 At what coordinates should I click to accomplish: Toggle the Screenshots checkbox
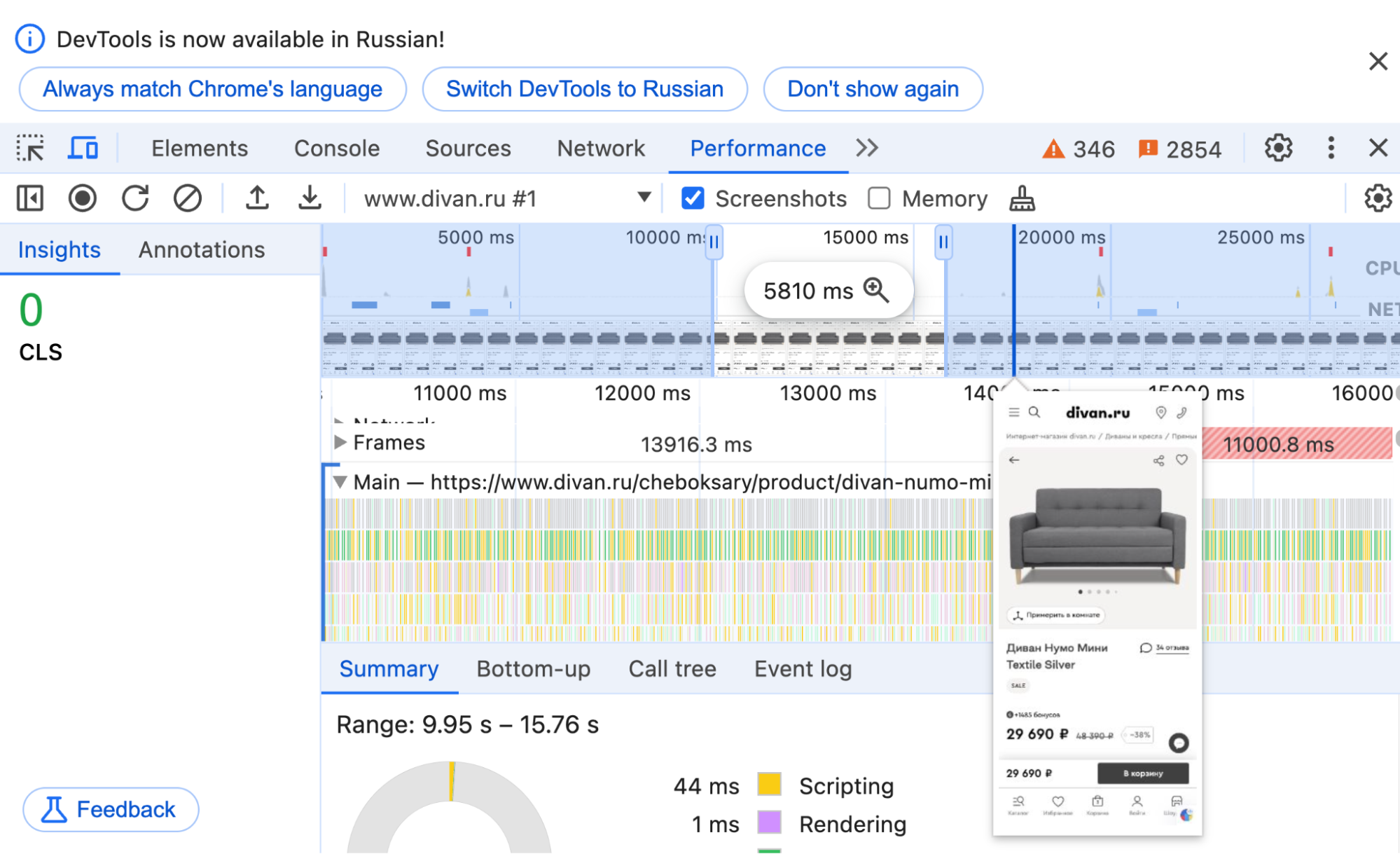coord(693,199)
